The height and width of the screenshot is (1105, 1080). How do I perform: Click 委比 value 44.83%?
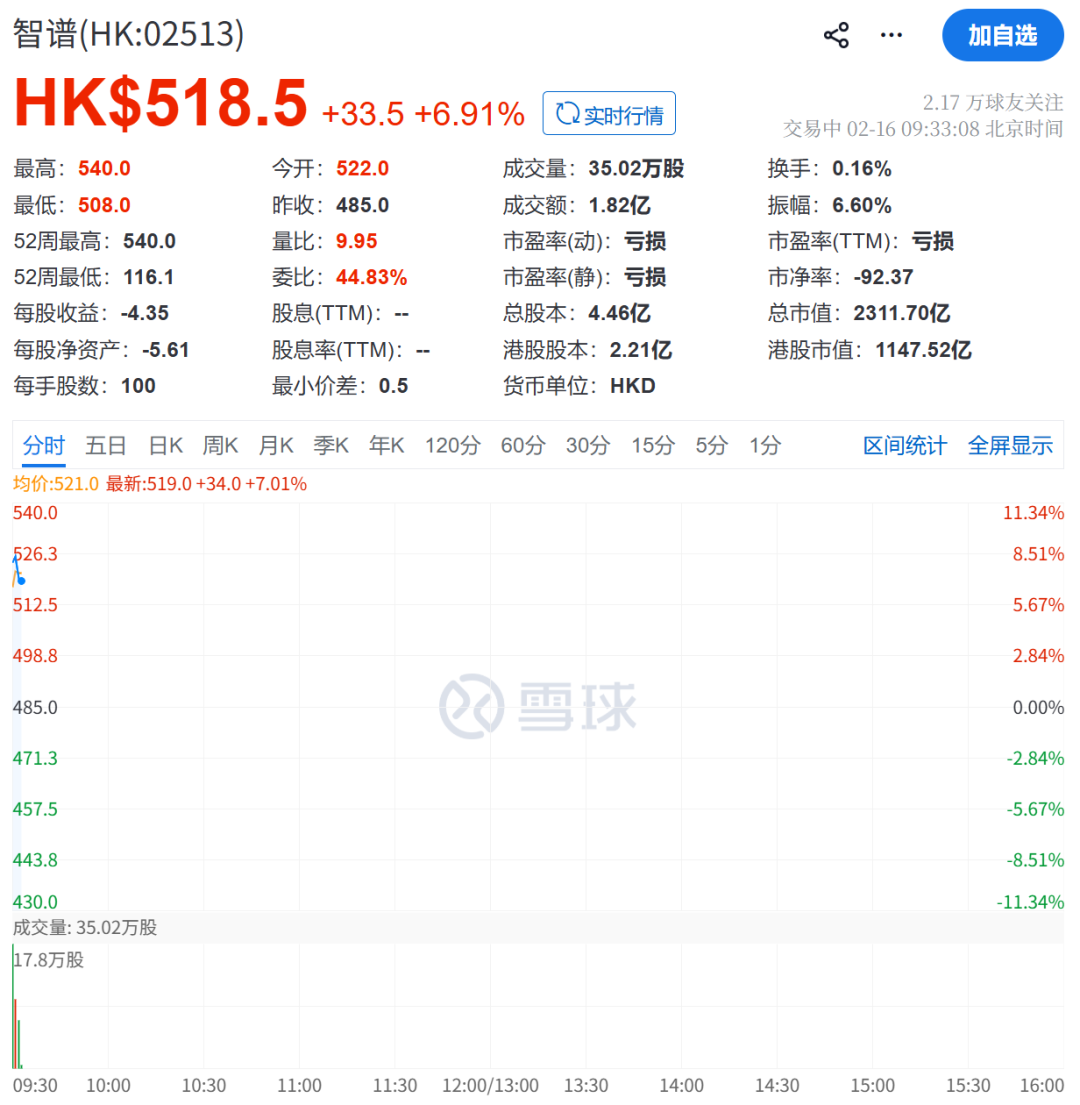pos(371,278)
